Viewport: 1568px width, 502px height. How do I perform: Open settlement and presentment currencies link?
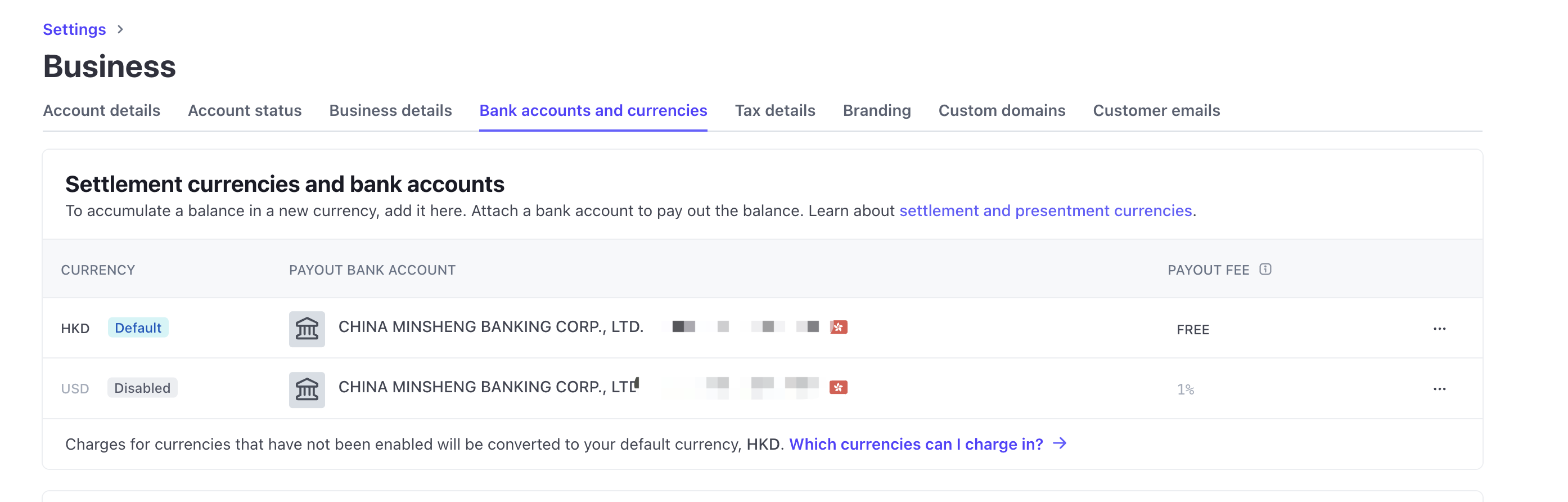pos(1045,211)
